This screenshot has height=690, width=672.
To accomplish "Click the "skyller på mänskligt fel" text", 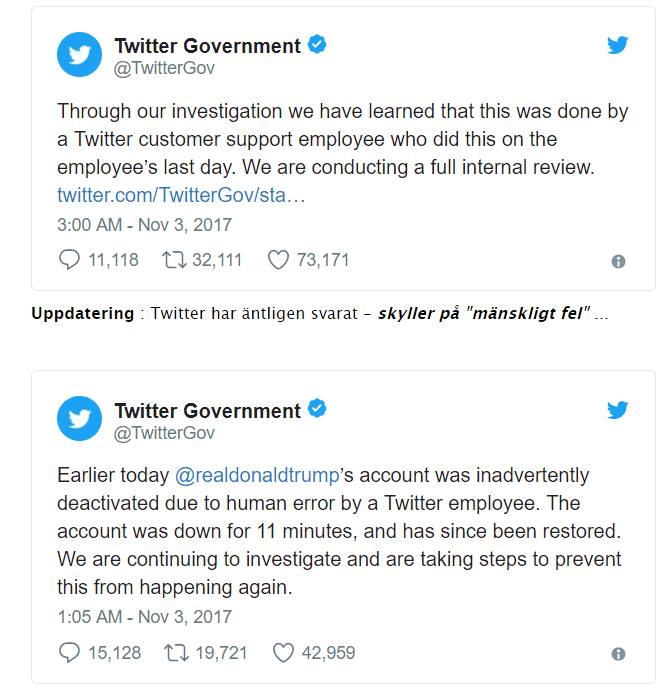I will coord(483,313).
